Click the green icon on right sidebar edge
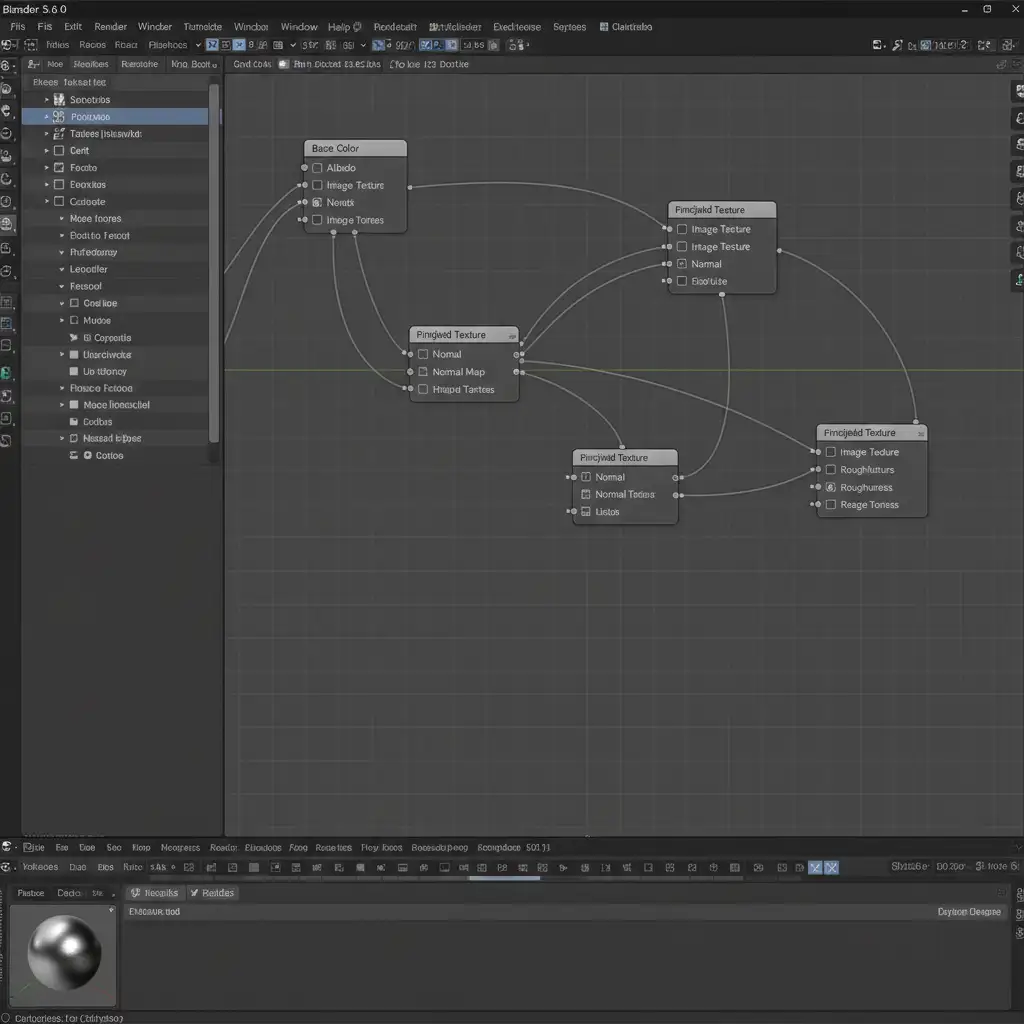The image size is (1024, 1024). click(1017, 279)
